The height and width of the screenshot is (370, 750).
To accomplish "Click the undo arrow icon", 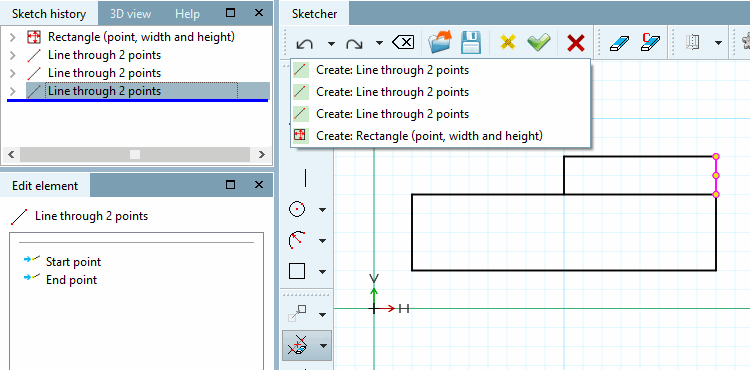I will click(305, 44).
